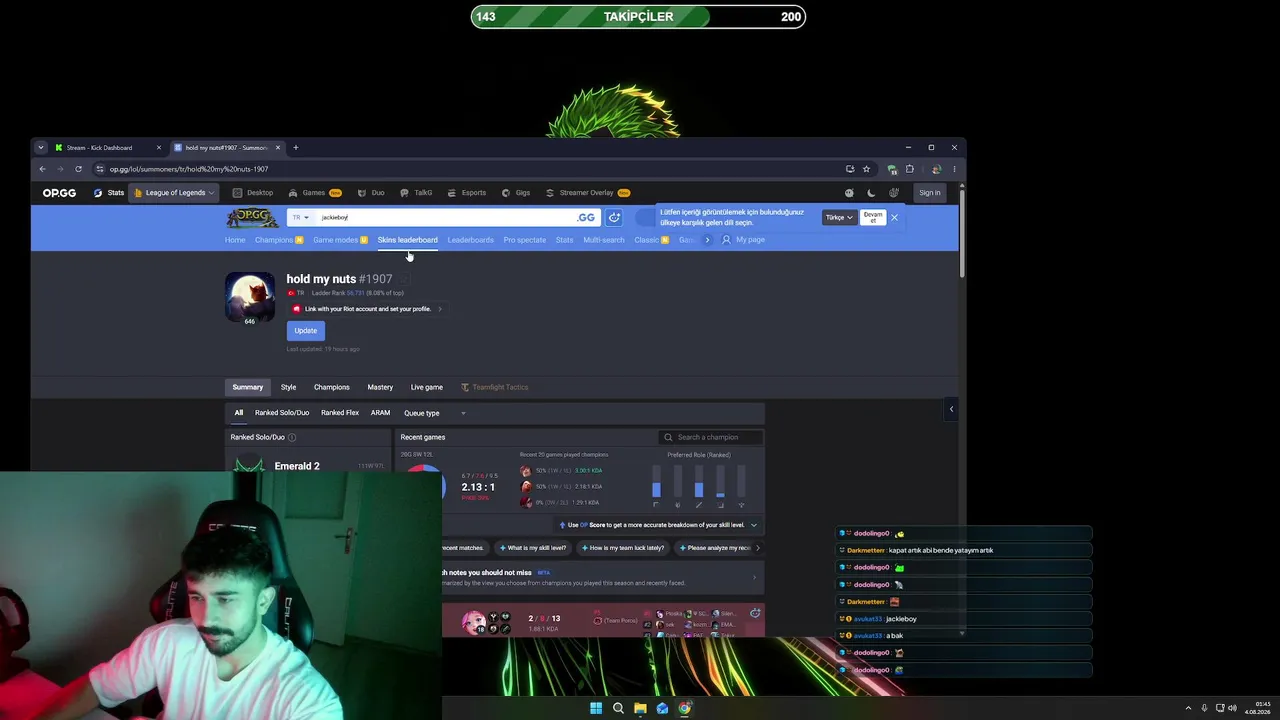Reload the current page
Screen dimensions: 1280x720
coord(78,169)
